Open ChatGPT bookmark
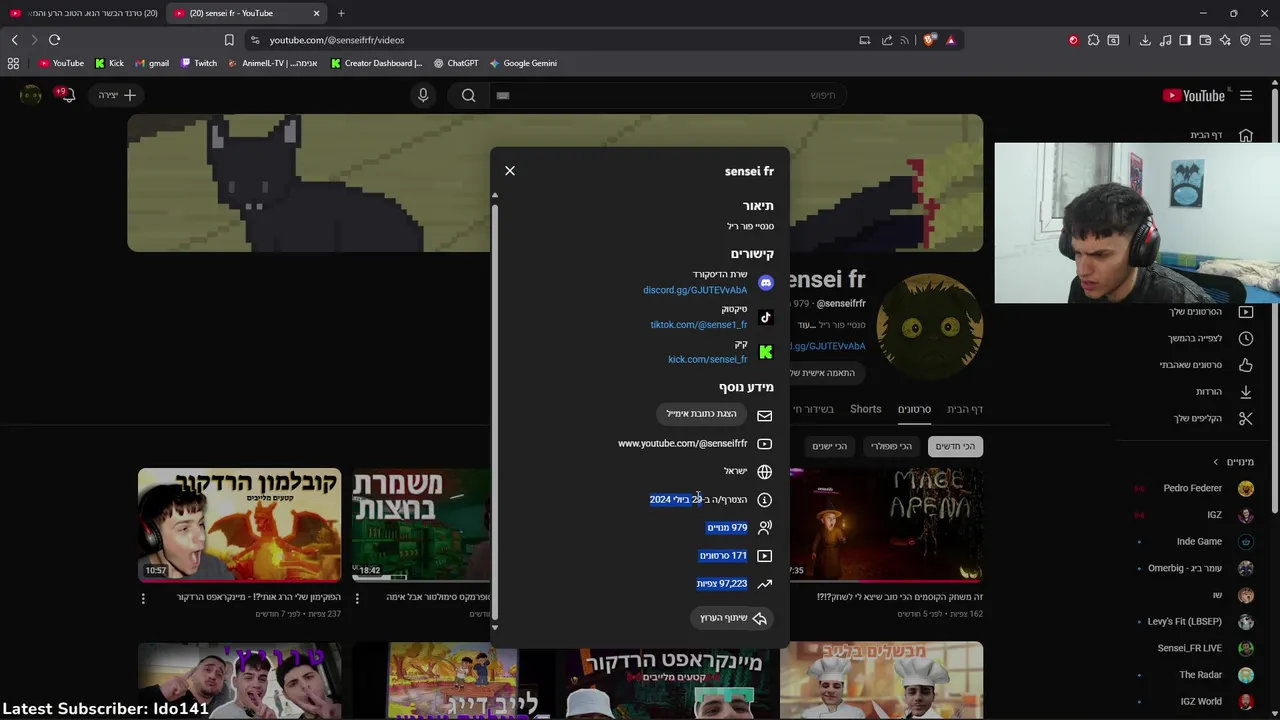This screenshot has width=1280, height=720. click(x=456, y=63)
